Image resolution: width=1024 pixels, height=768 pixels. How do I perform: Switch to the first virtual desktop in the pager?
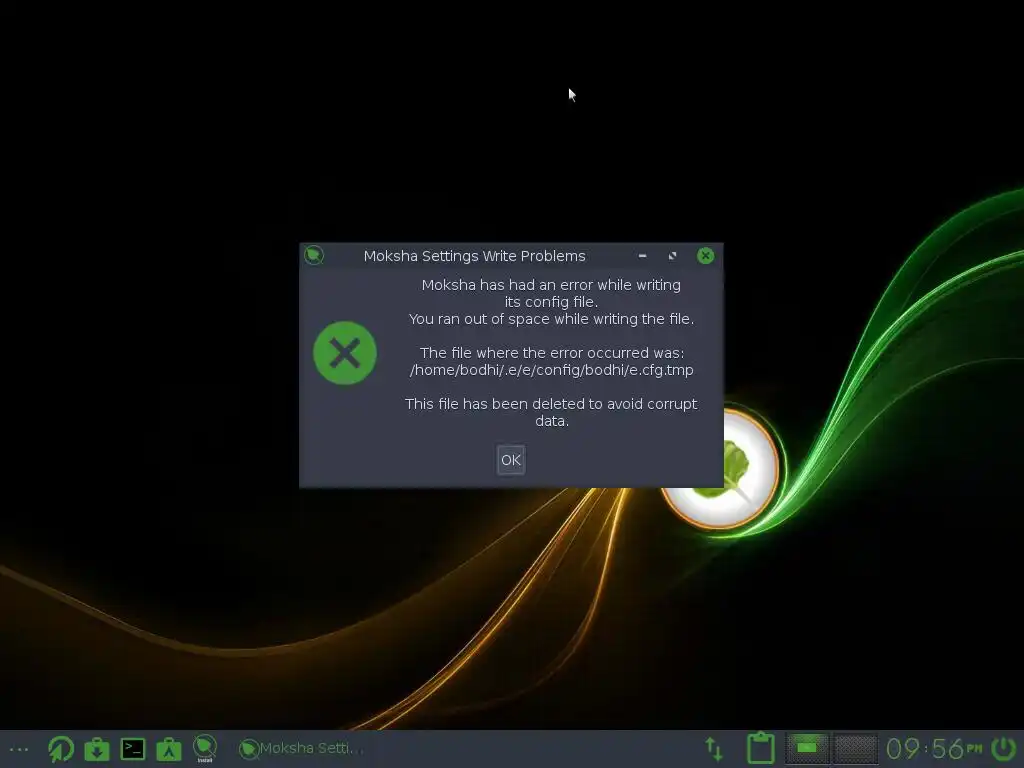click(808, 748)
